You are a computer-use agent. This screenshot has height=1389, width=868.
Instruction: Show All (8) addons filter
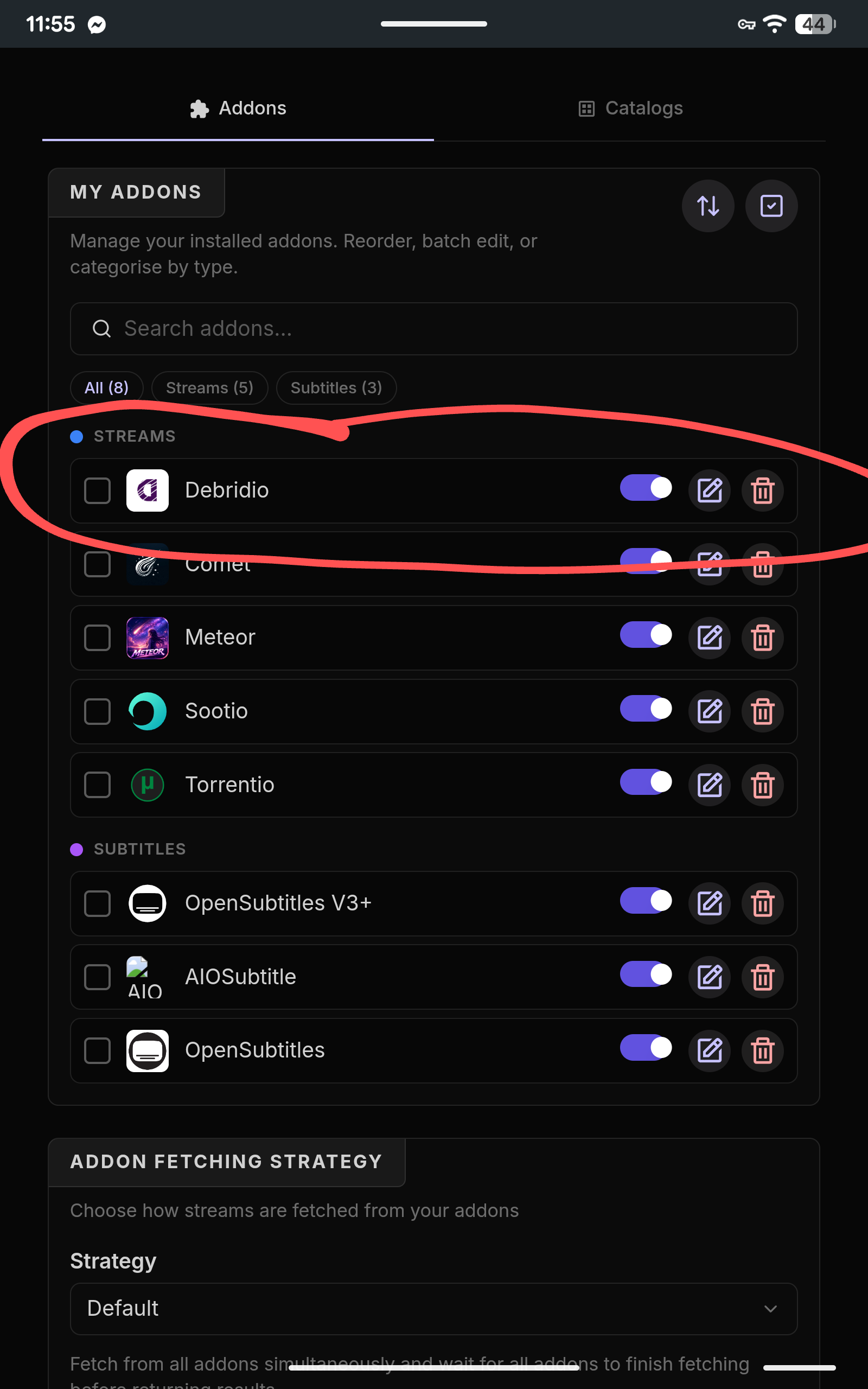[x=106, y=388]
